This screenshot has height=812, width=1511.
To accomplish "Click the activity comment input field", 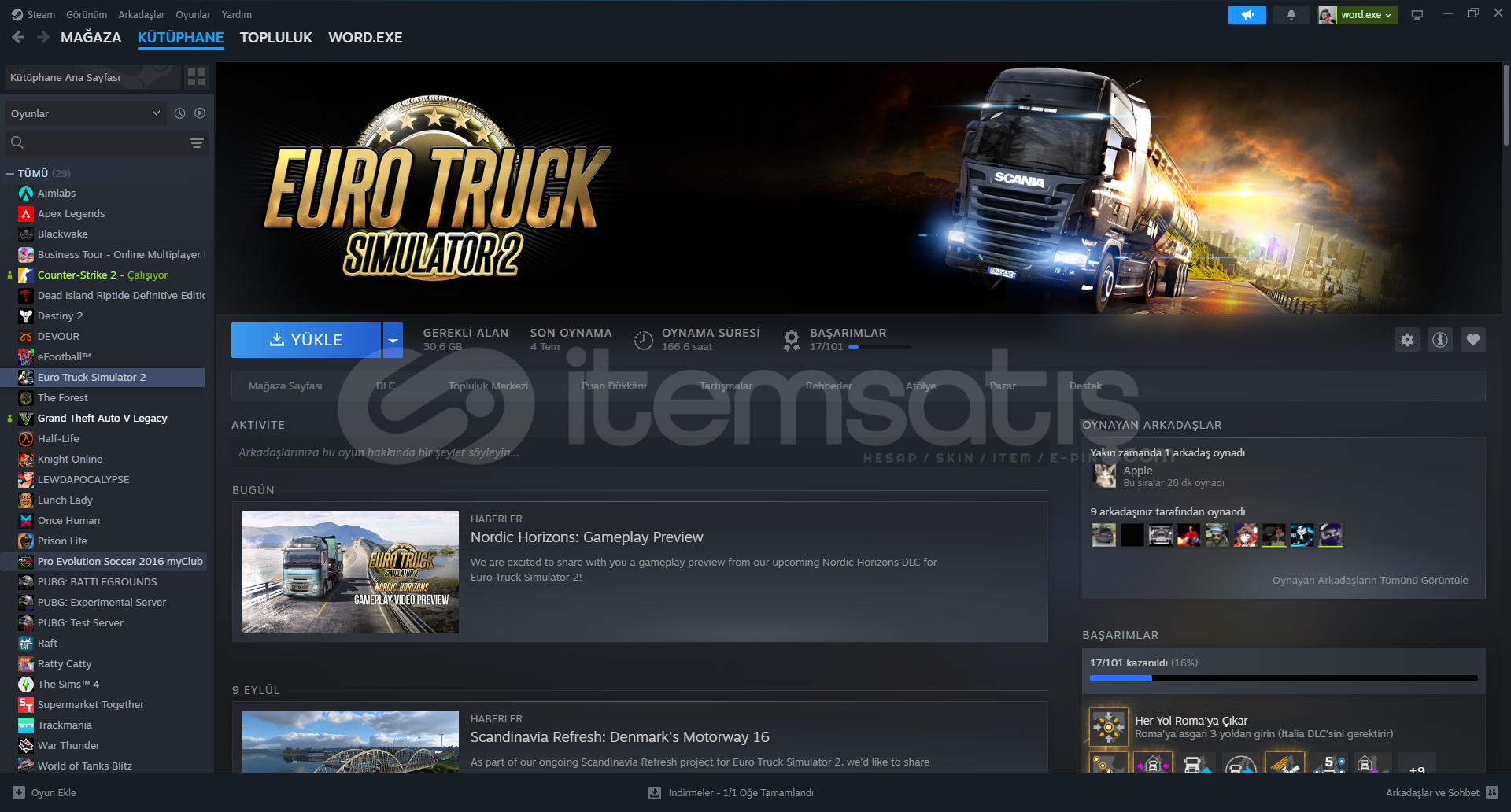I will pyautogui.click(x=639, y=453).
